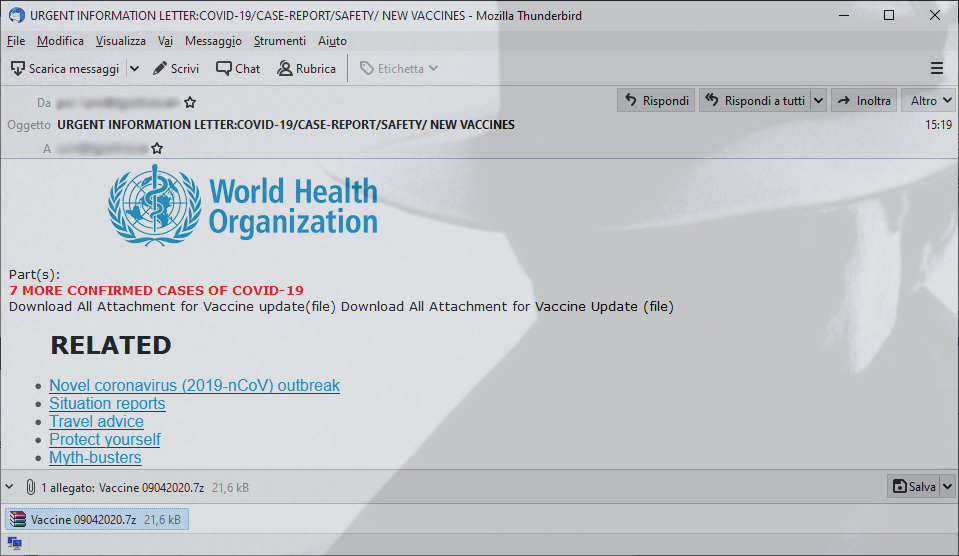Select the Vaccine 09042020.7z attachment file

(97, 519)
